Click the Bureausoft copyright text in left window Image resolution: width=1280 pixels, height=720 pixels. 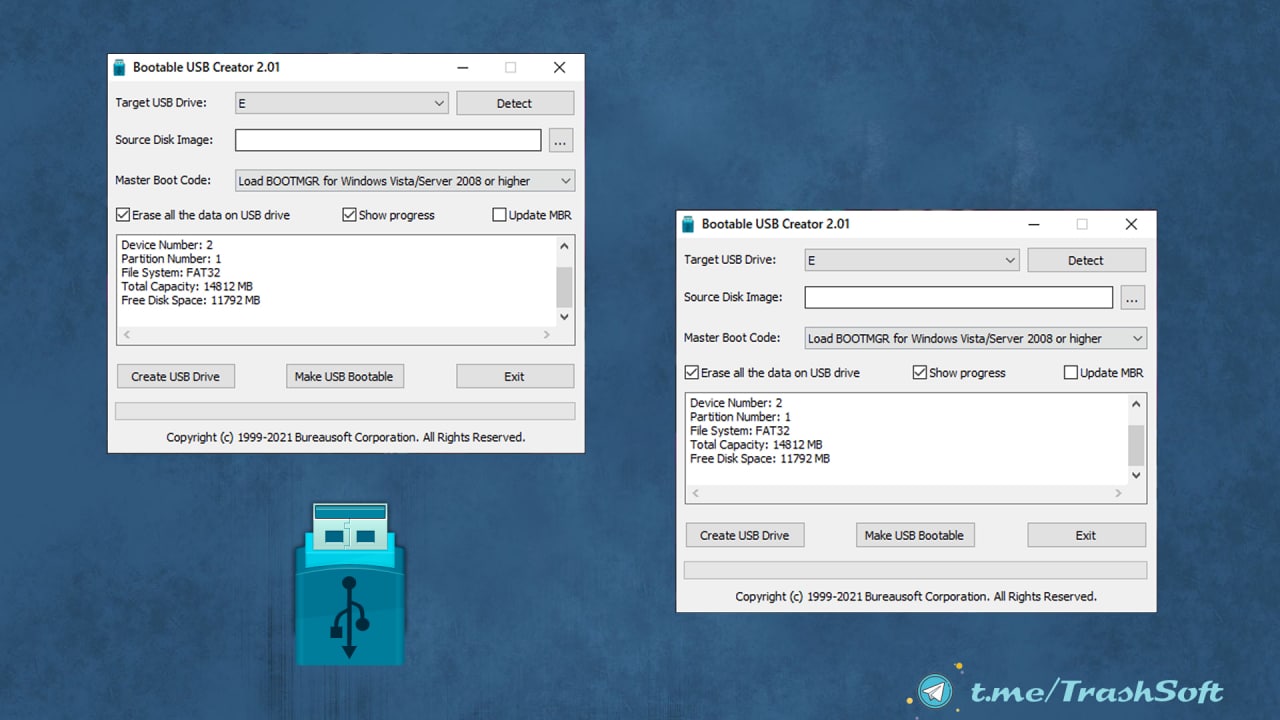pos(346,437)
